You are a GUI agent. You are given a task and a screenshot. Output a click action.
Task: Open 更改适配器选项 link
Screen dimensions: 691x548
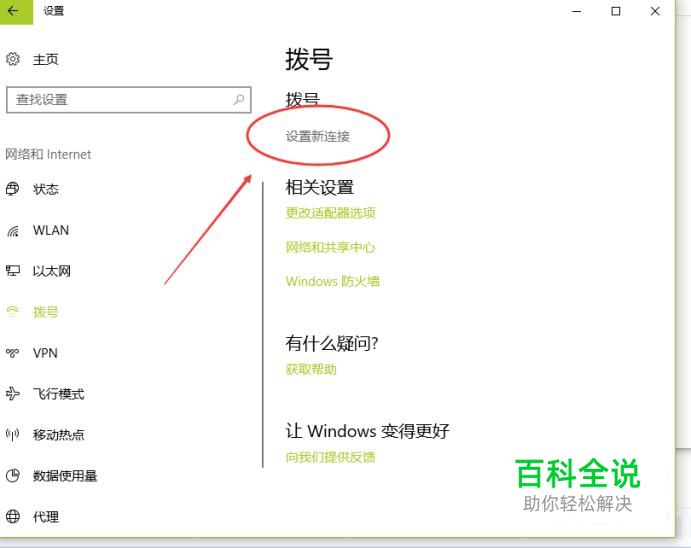[331, 213]
